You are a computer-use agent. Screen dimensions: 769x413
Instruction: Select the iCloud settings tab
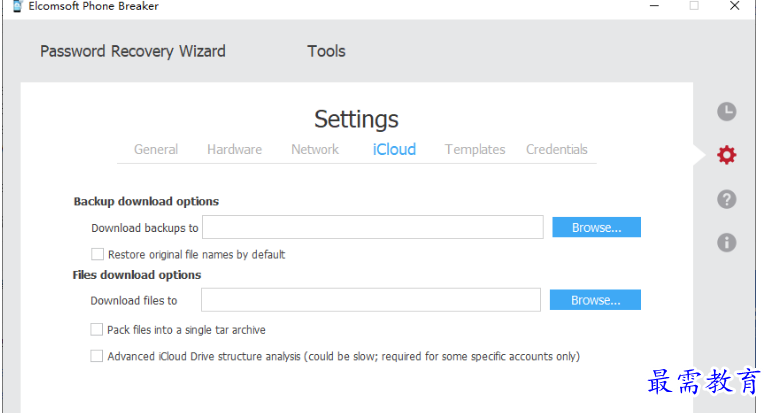394,149
